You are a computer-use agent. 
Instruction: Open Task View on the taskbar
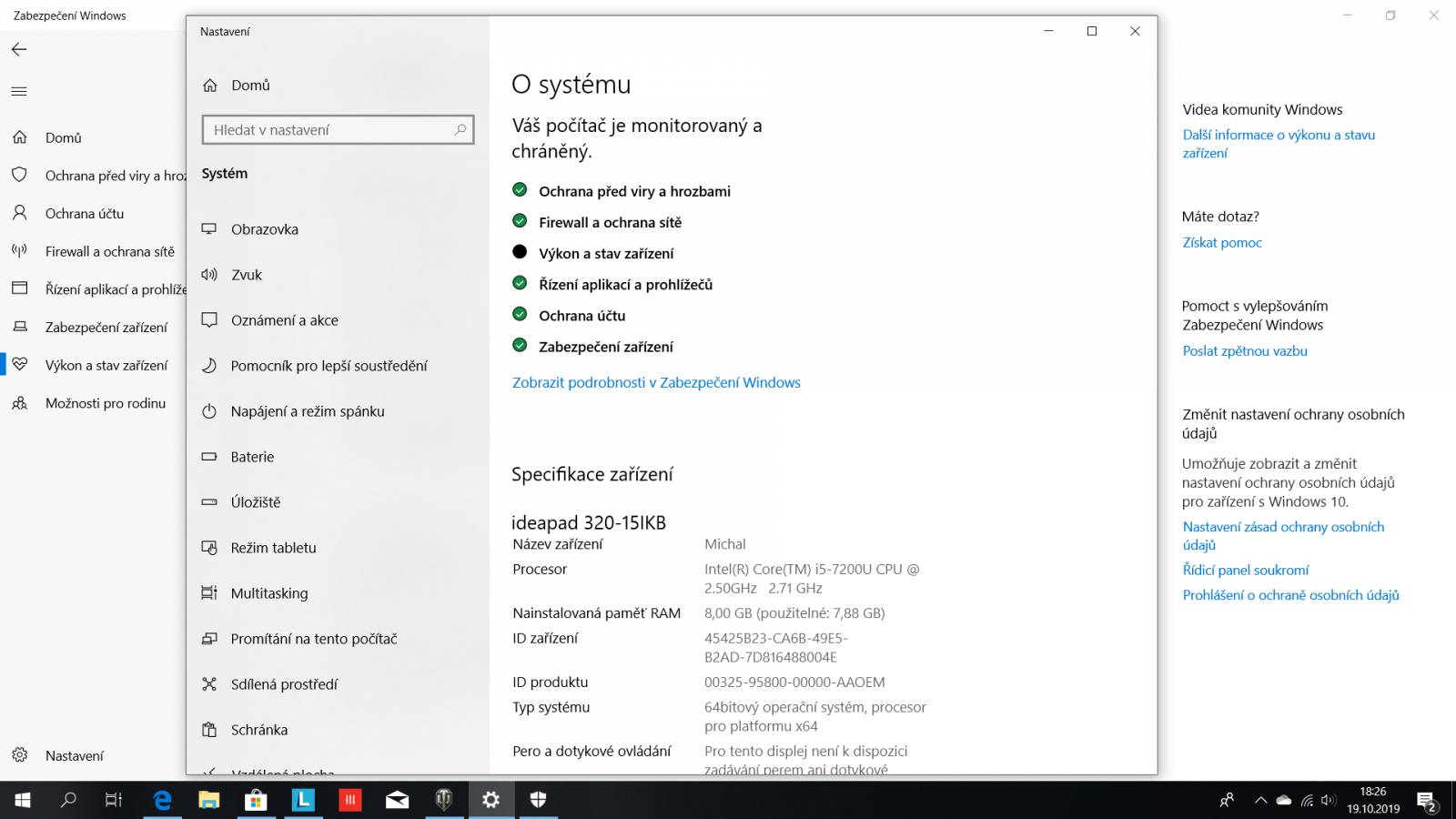[114, 800]
